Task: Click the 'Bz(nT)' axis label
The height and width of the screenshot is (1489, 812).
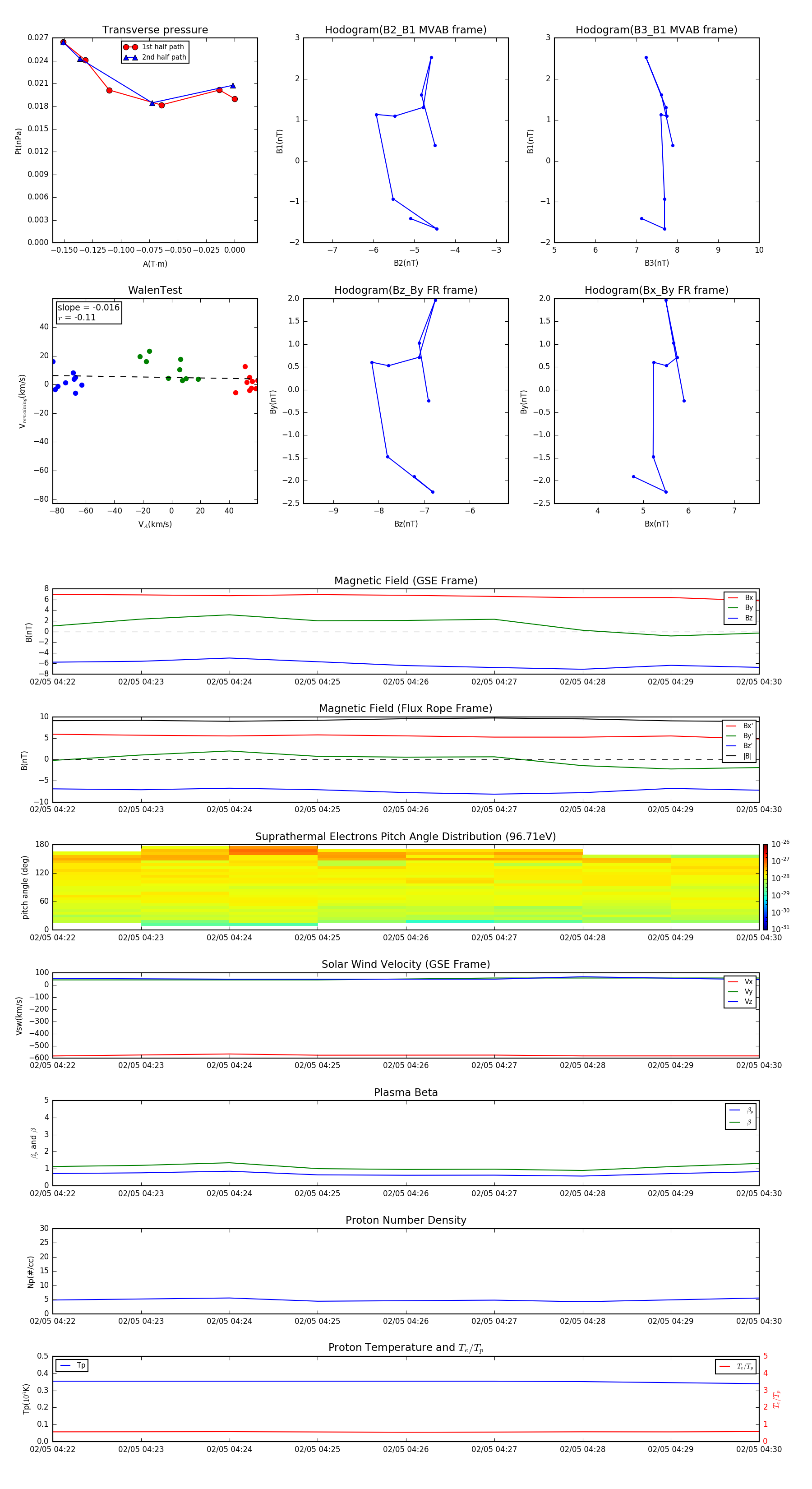Action: [406, 524]
